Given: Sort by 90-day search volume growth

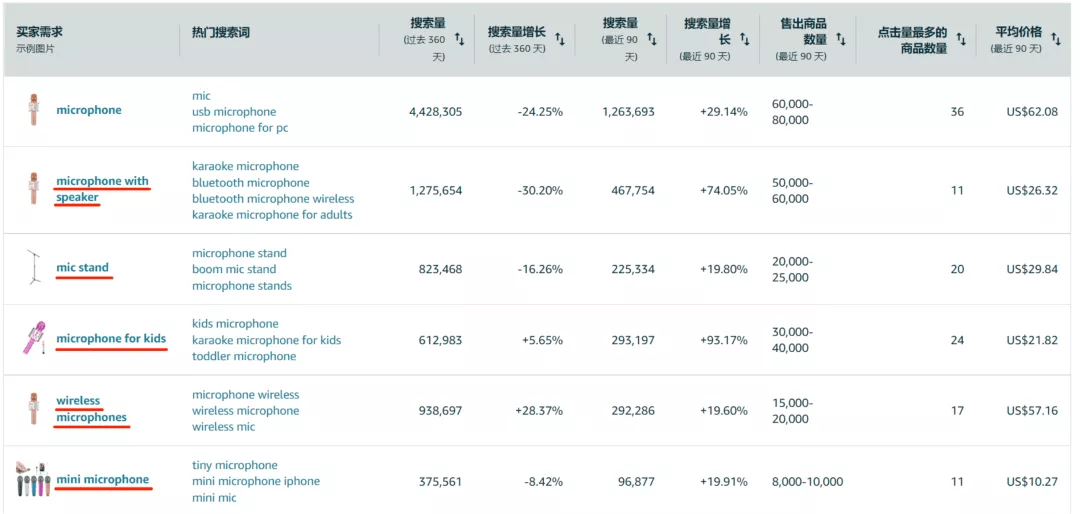Looking at the screenshot, I should [748, 39].
